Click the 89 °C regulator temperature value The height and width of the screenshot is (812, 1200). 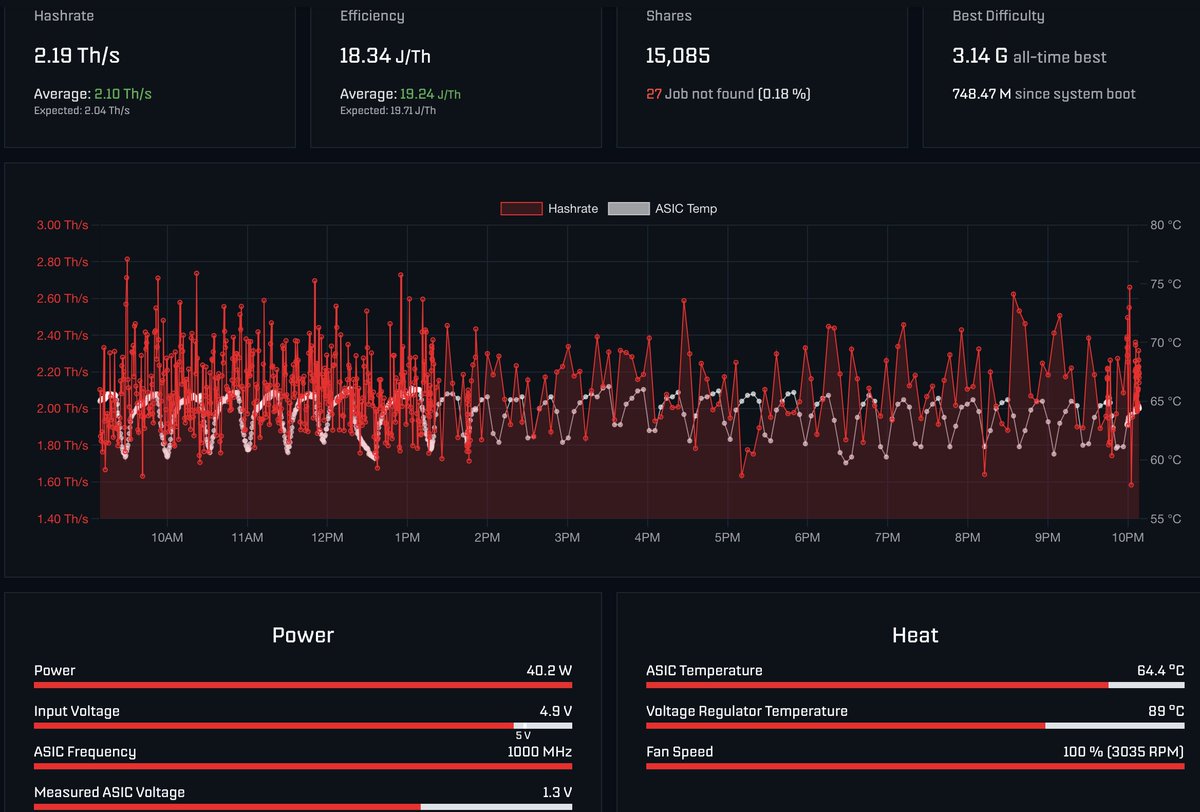[1166, 711]
